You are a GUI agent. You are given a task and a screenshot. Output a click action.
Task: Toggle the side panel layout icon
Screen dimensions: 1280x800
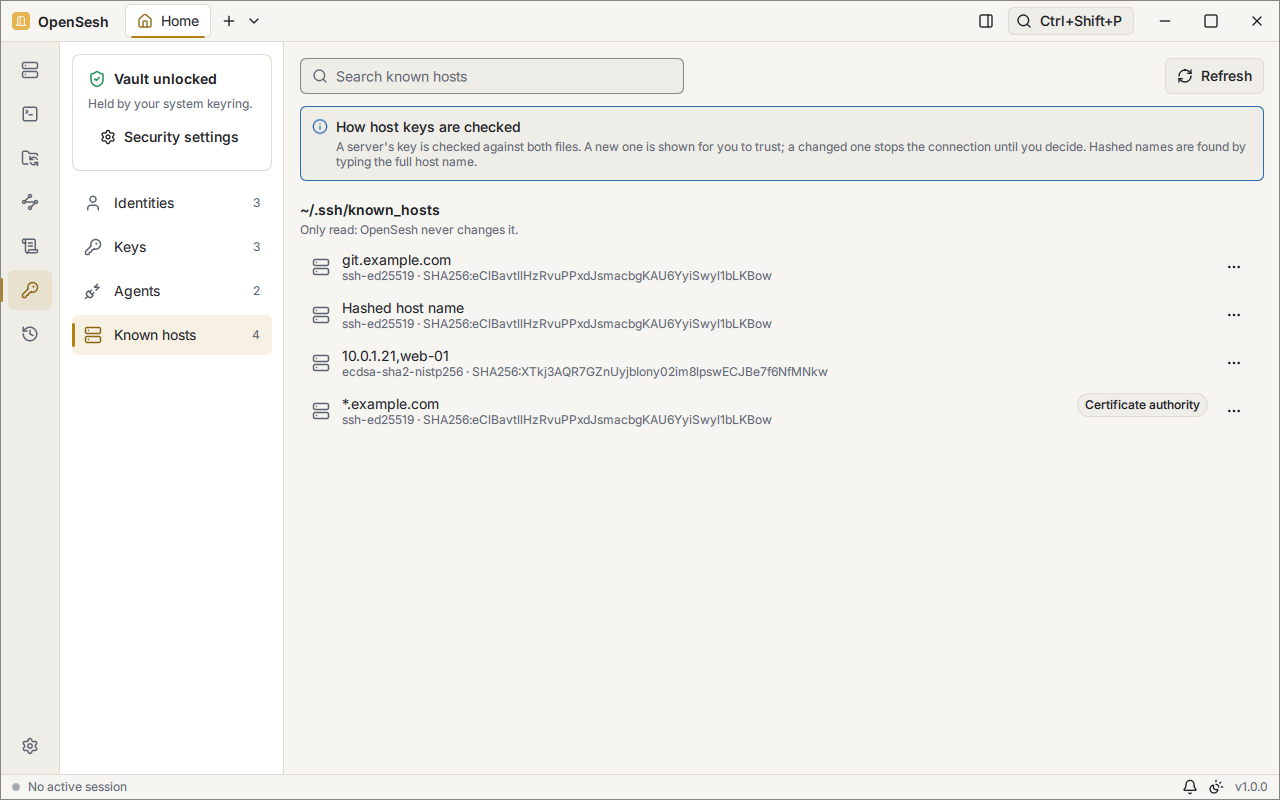[986, 21]
